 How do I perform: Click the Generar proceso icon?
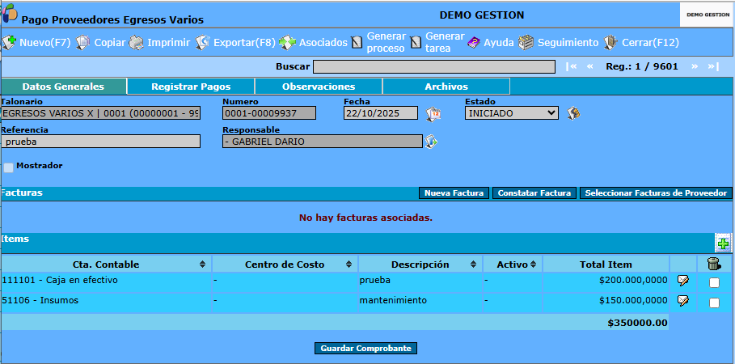coord(357,43)
